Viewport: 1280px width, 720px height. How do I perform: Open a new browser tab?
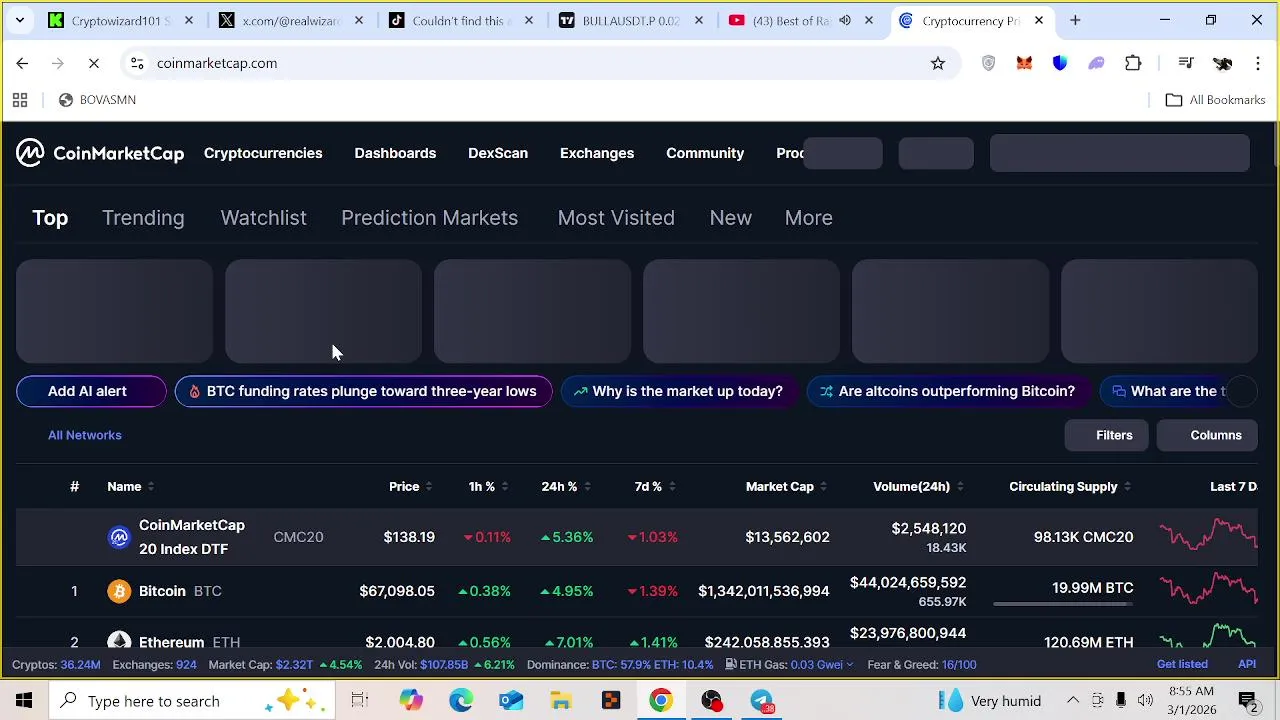[x=1075, y=20]
